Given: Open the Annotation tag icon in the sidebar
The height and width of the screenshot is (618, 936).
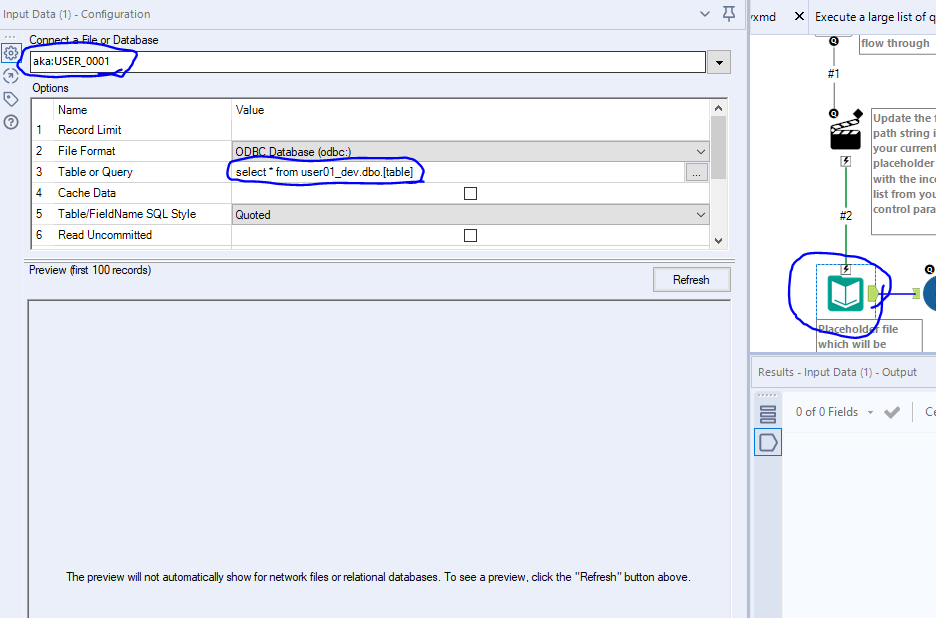Looking at the screenshot, I should pos(10,99).
